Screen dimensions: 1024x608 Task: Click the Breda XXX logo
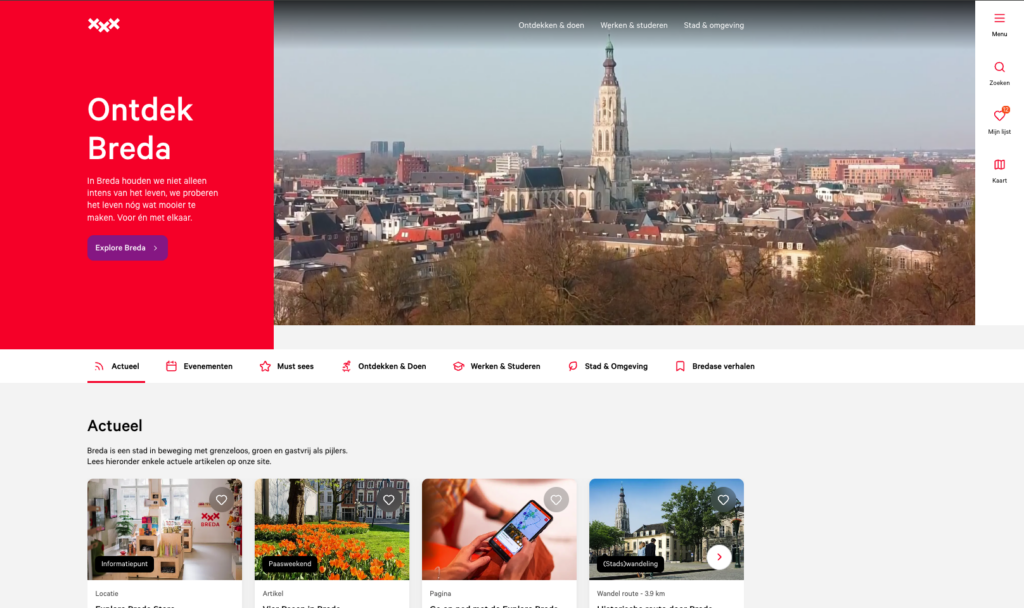[x=104, y=25]
